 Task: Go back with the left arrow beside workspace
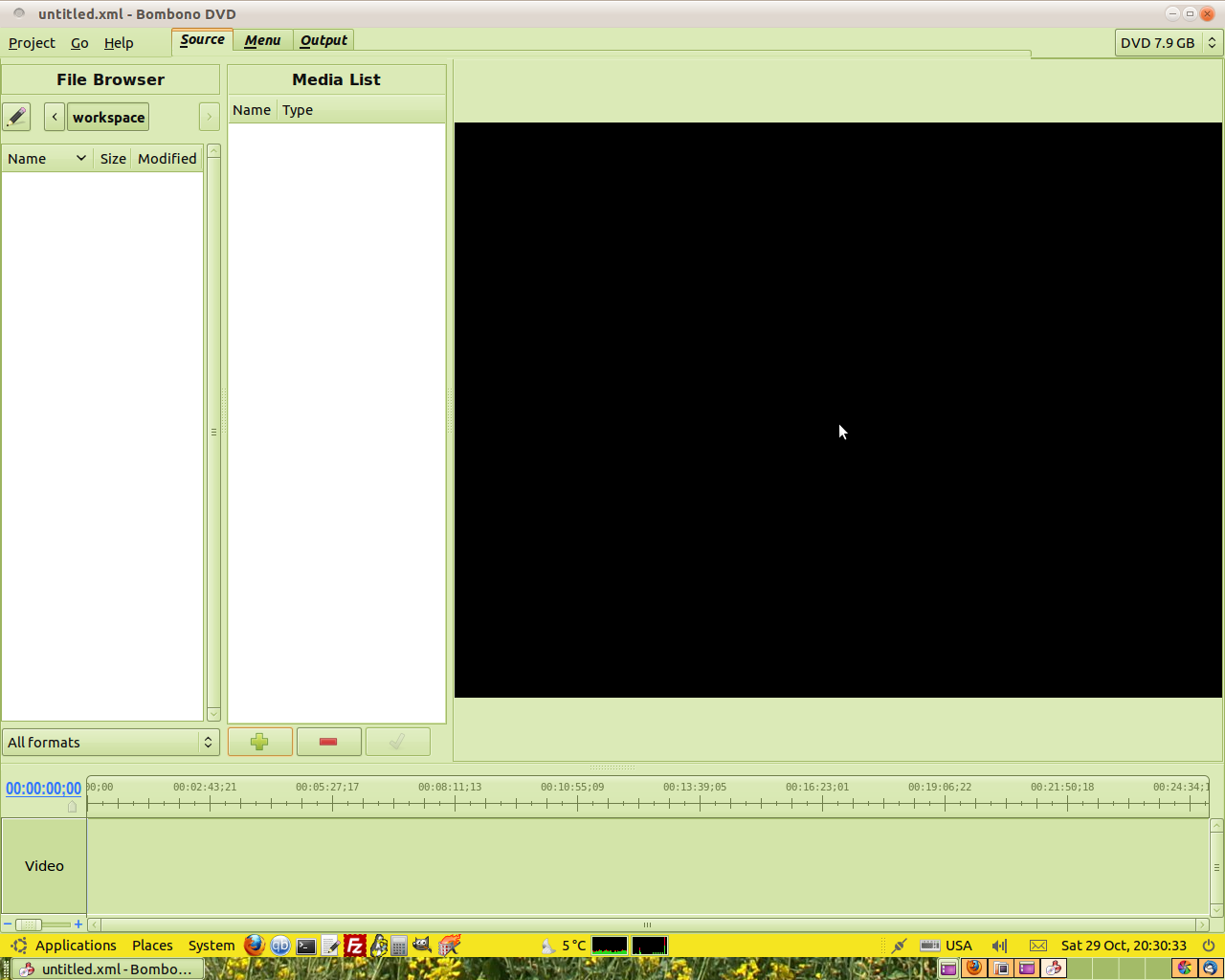(55, 117)
